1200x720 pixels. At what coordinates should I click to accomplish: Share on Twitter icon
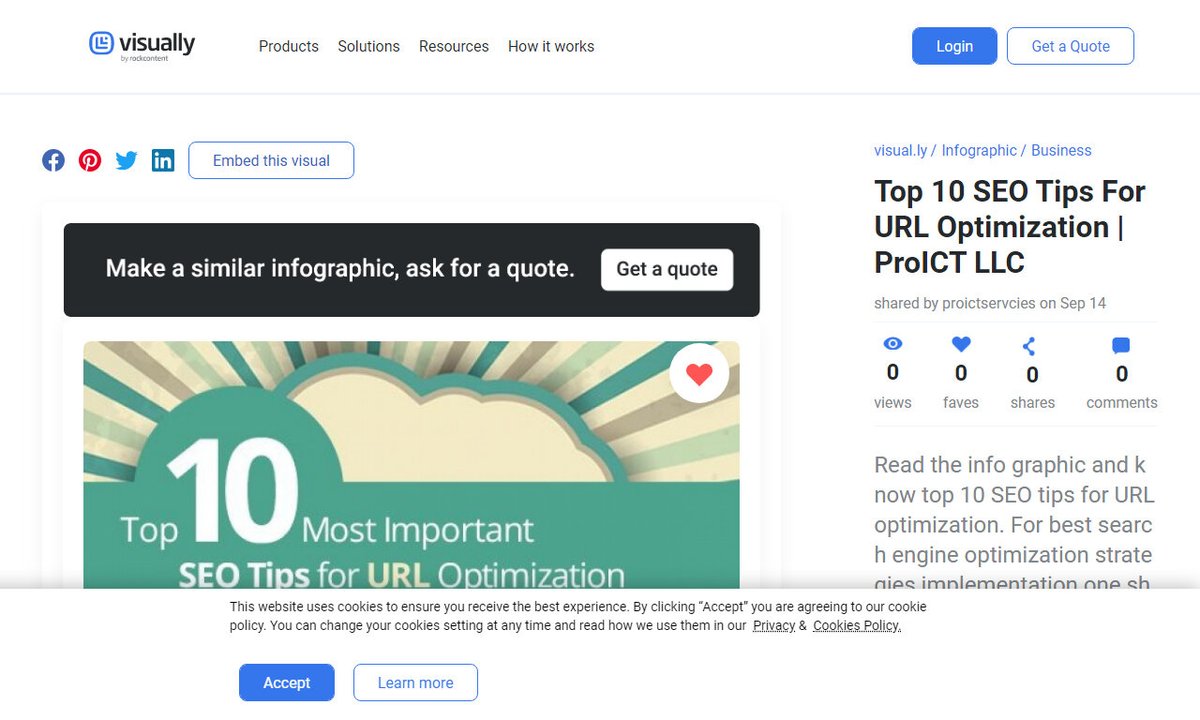126,160
